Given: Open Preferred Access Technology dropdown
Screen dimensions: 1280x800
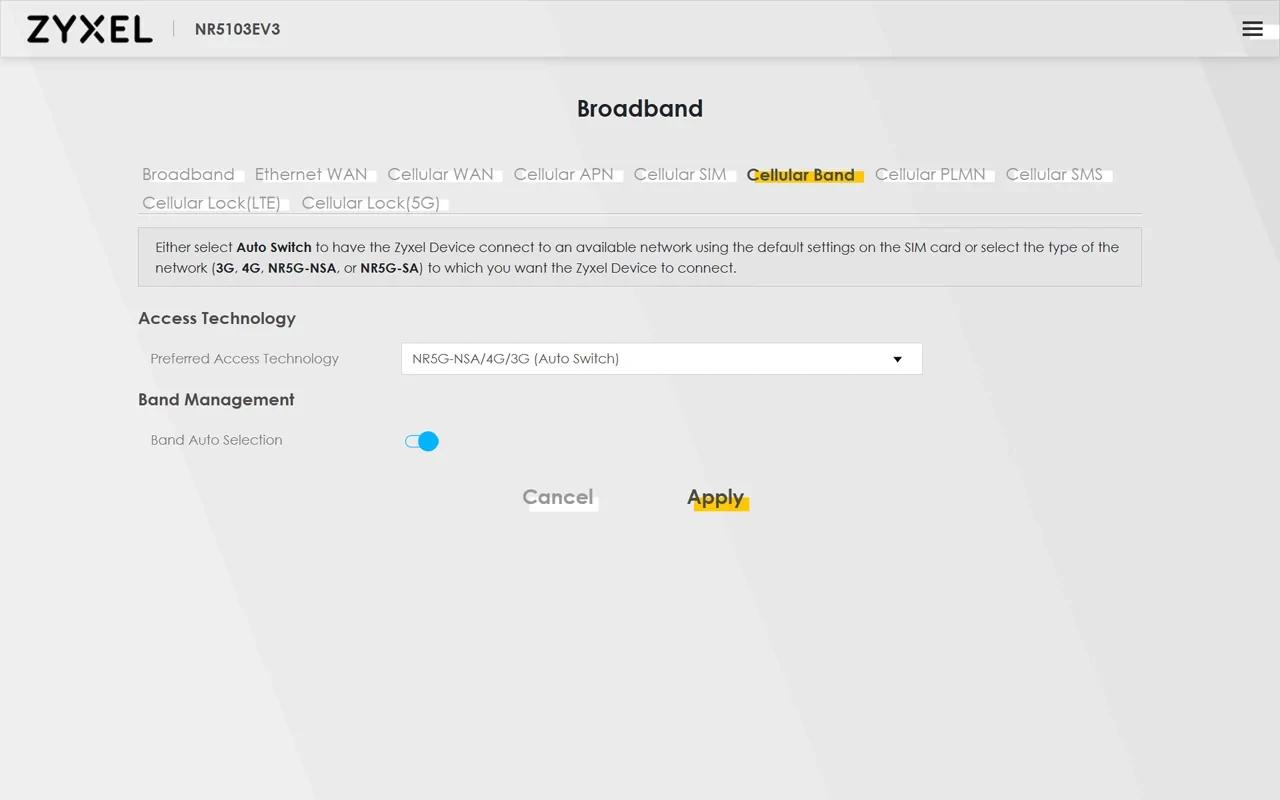Looking at the screenshot, I should (x=661, y=359).
